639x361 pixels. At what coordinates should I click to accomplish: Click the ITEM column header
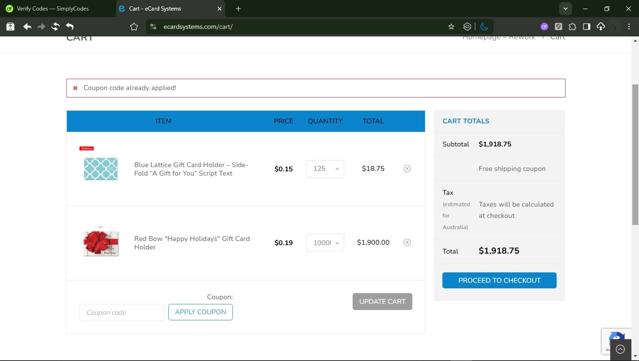(163, 121)
